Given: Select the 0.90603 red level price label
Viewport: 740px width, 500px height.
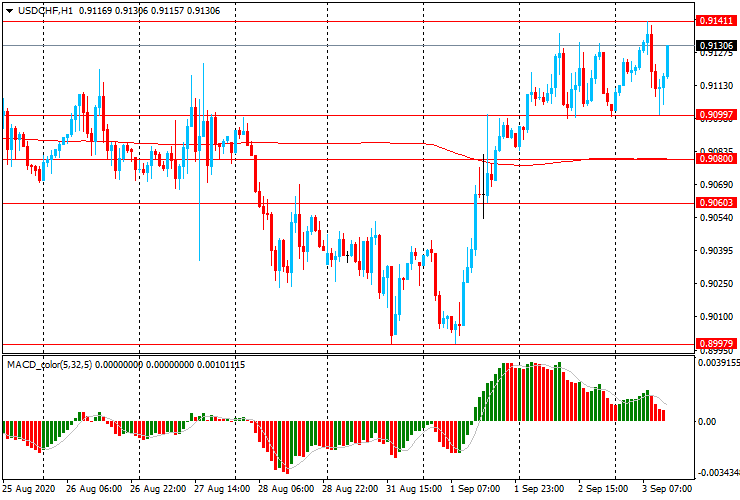Looking at the screenshot, I should point(716,203).
